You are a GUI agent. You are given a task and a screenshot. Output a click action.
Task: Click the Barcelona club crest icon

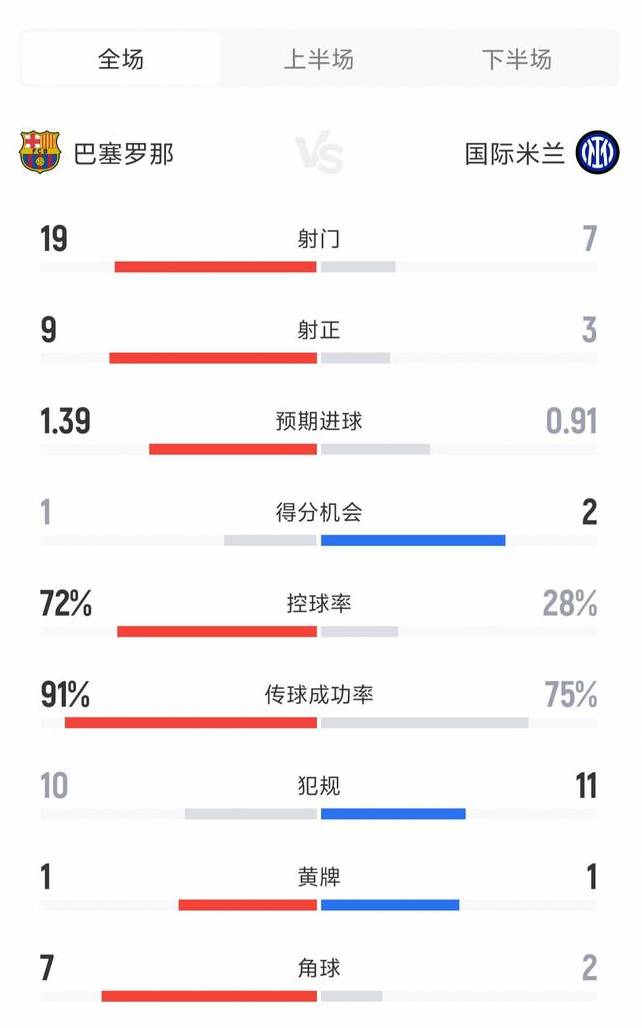[x=40, y=152]
